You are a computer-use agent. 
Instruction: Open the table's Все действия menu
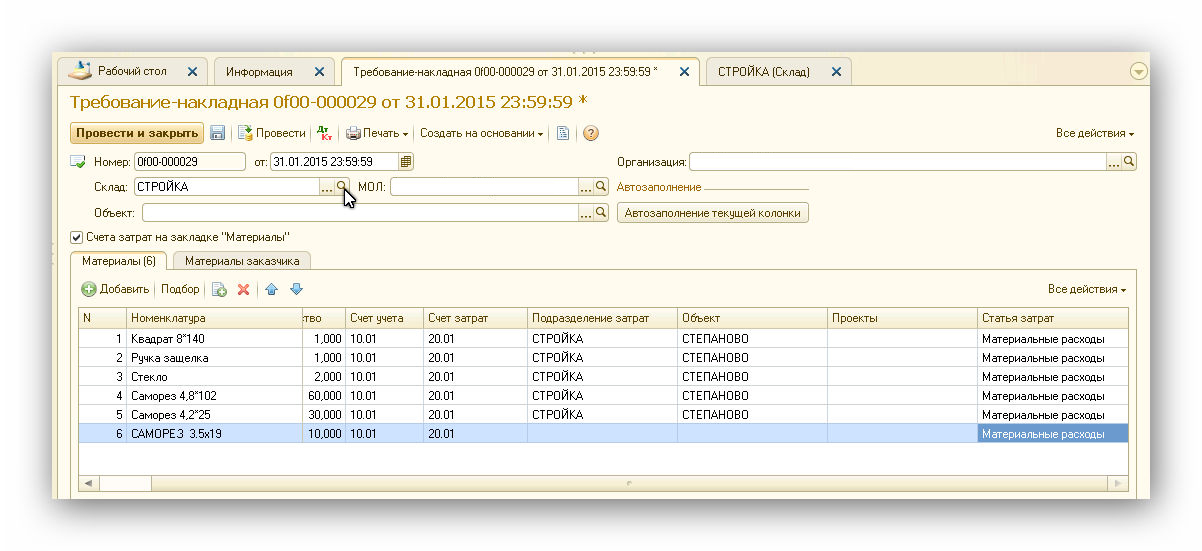pyautogui.click(x=1087, y=289)
